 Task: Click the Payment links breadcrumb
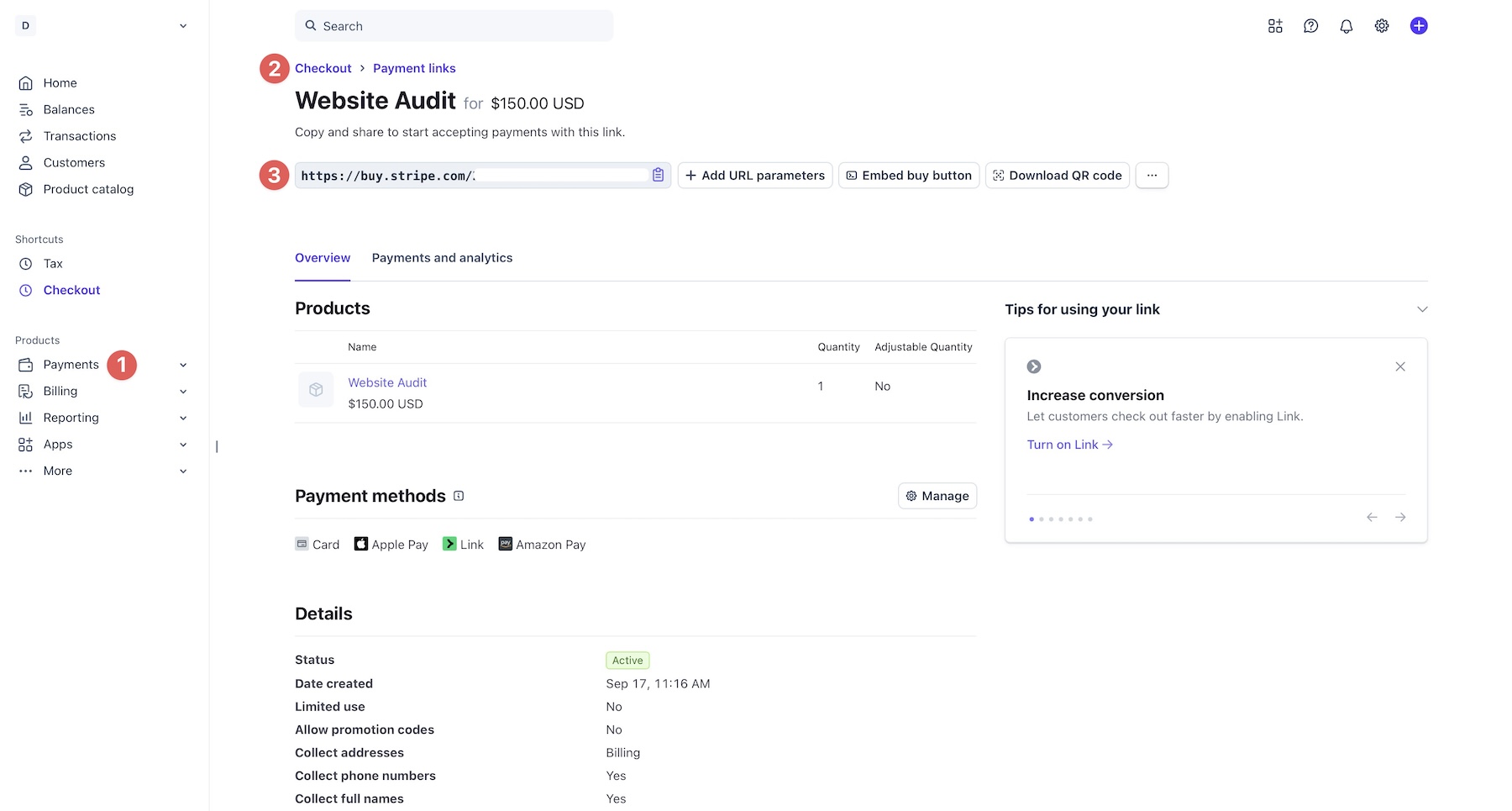(x=414, y=68)
